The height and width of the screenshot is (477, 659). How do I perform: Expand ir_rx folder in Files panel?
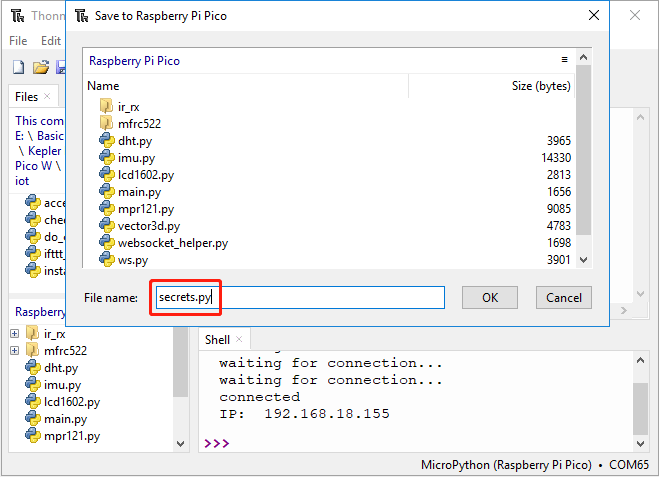tap(15, 334)
